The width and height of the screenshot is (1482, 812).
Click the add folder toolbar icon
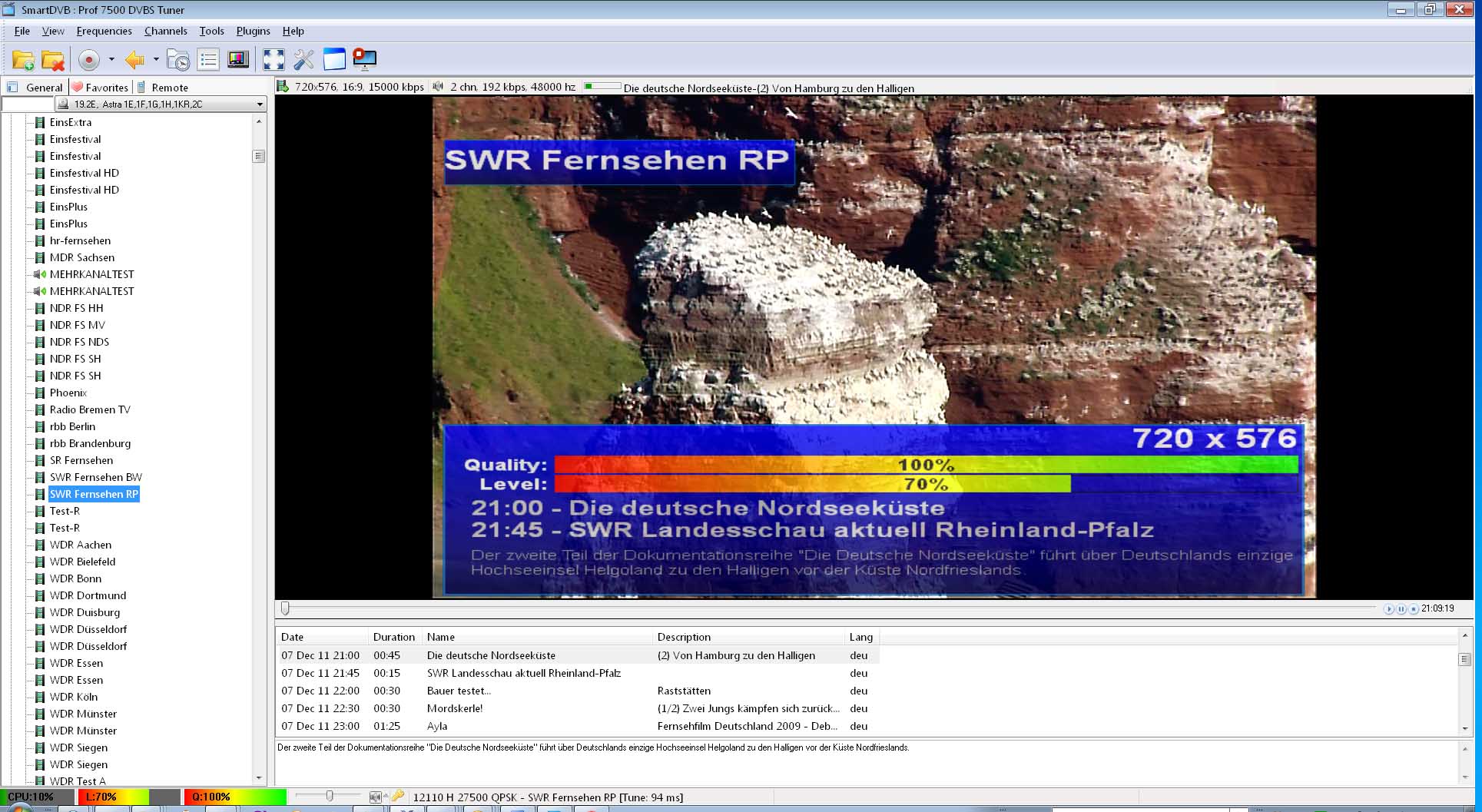tap(24, 60)
